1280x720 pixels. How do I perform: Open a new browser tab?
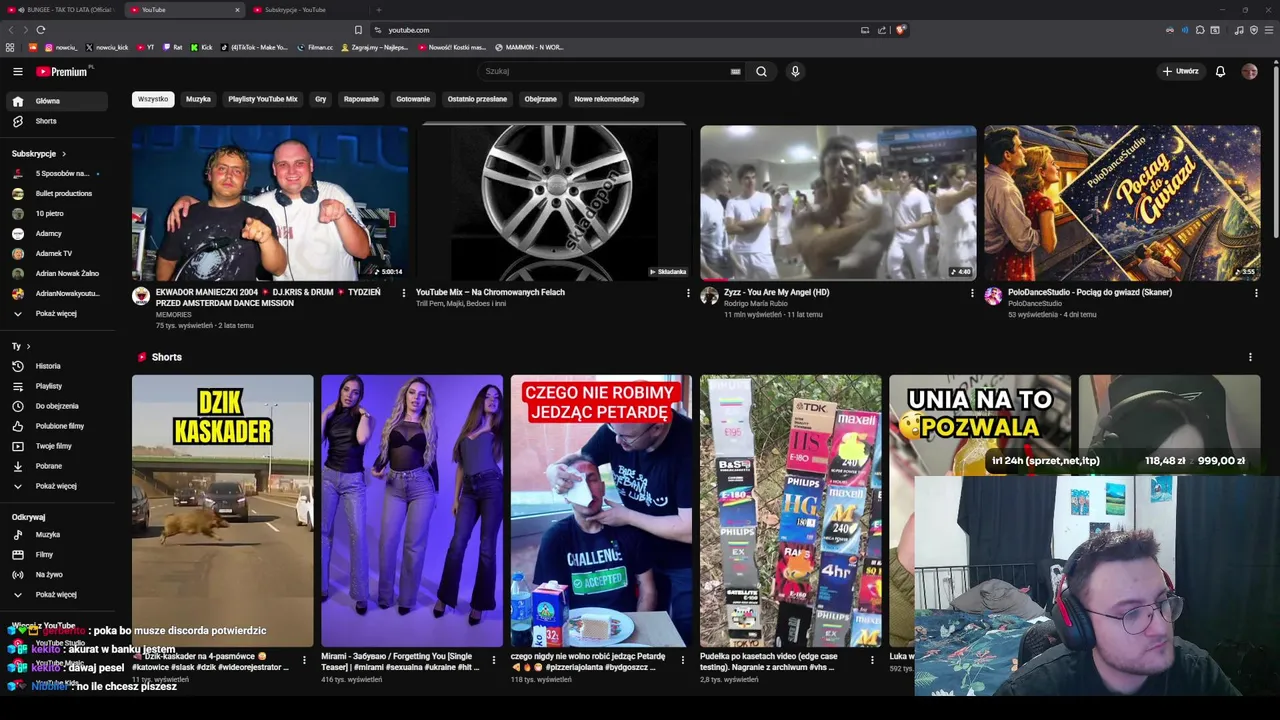click(x=378, y=10)
